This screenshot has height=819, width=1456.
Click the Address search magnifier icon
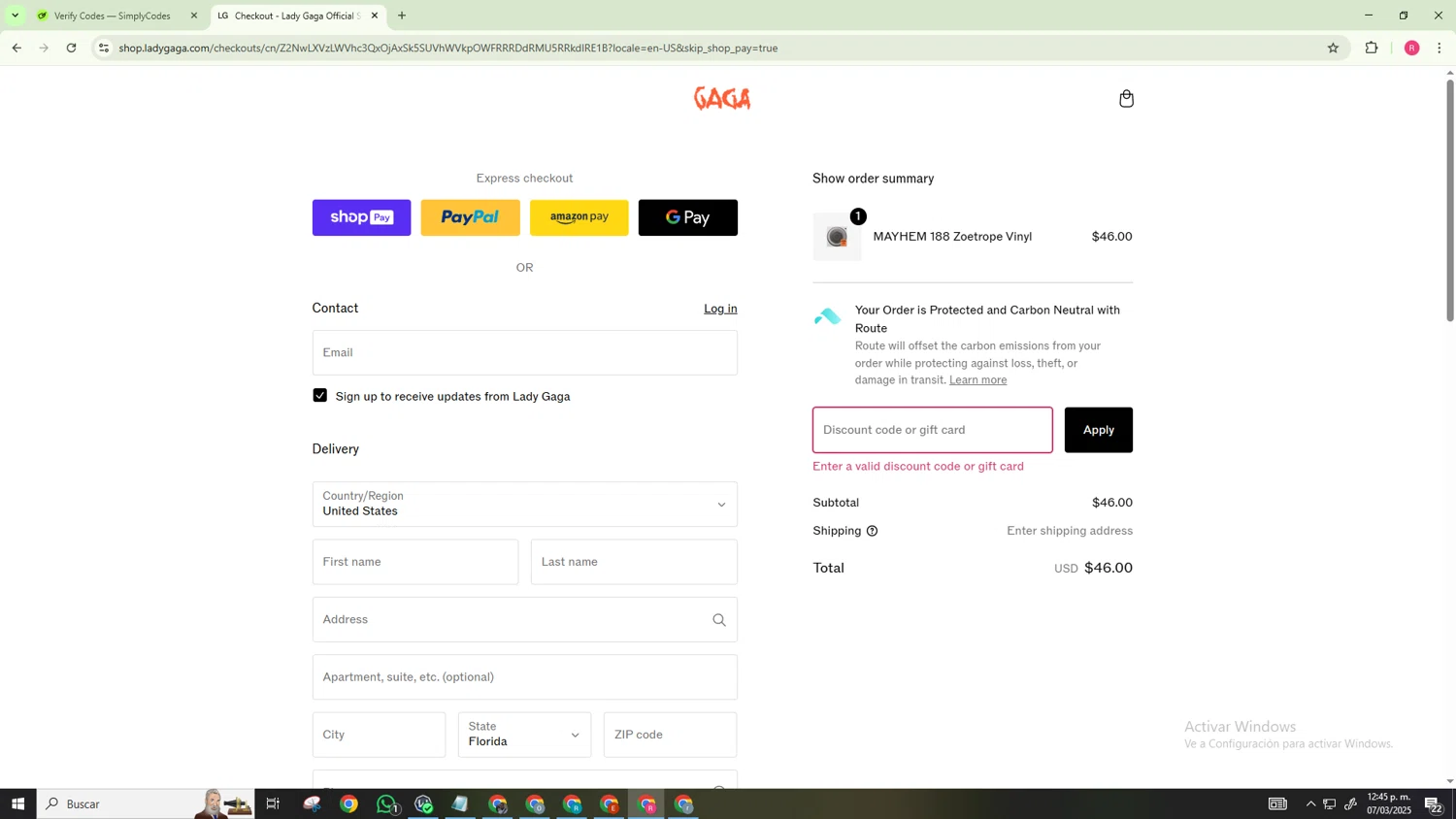[719, 620]
